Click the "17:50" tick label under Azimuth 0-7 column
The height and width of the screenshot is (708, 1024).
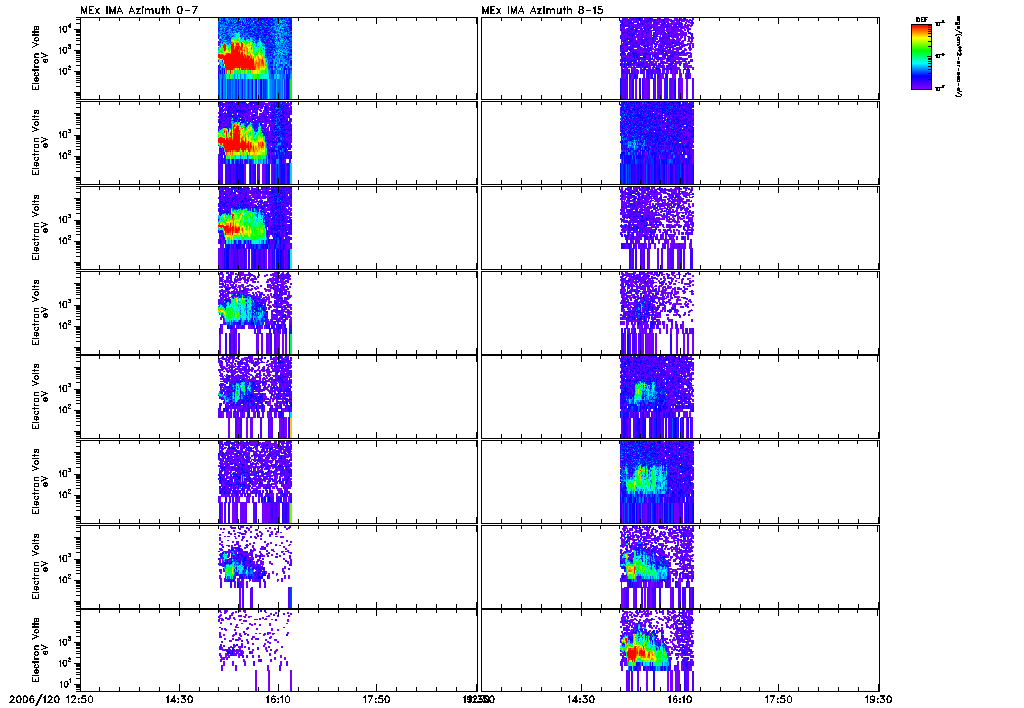point(377,699)
